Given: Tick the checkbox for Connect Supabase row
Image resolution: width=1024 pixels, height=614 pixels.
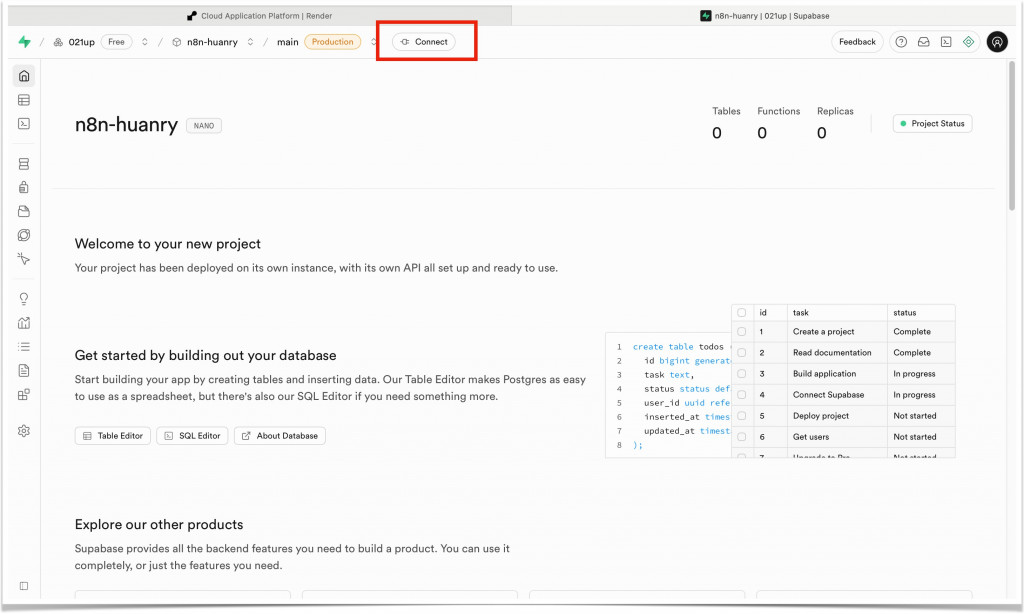Looking at the screenshot, I should click(742, 395).
